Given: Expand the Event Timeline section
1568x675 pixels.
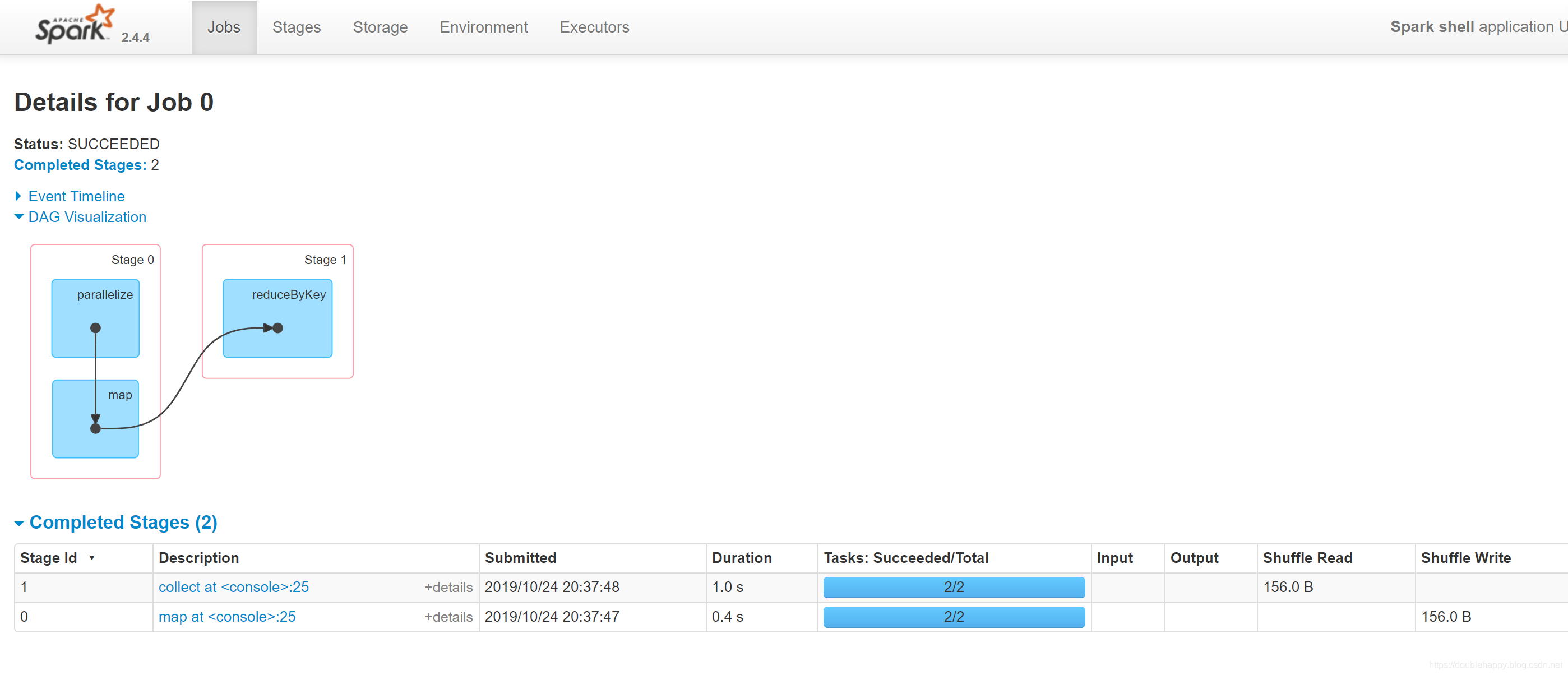Looking at the screenshot, I should (76, 196).
